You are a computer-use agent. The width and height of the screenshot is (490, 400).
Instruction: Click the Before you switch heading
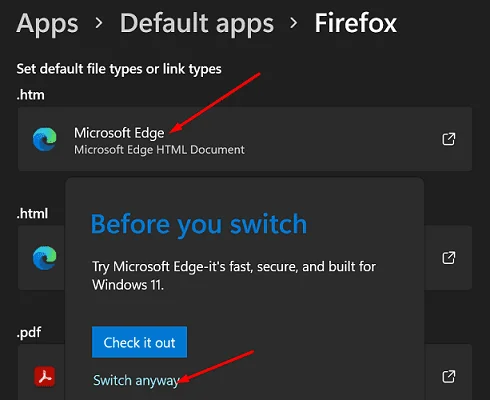click(x=199, y=225)
